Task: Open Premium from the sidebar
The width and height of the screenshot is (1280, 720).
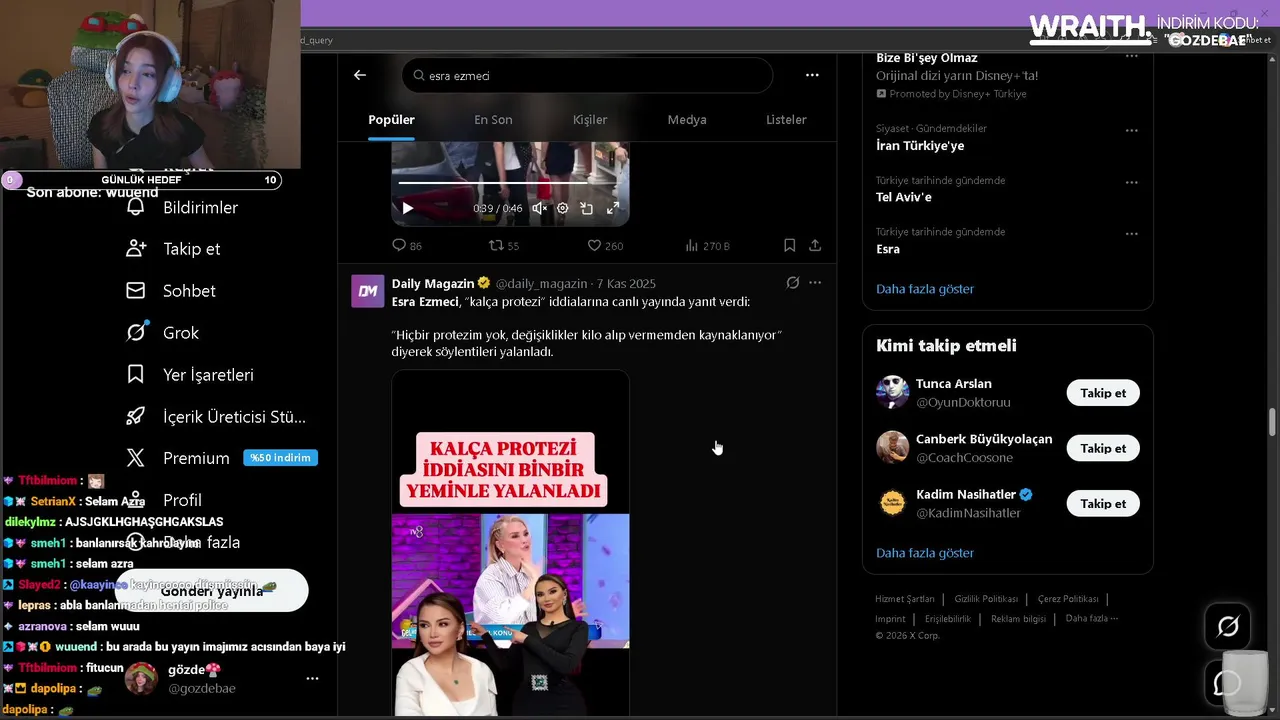Action: [179, 458]
